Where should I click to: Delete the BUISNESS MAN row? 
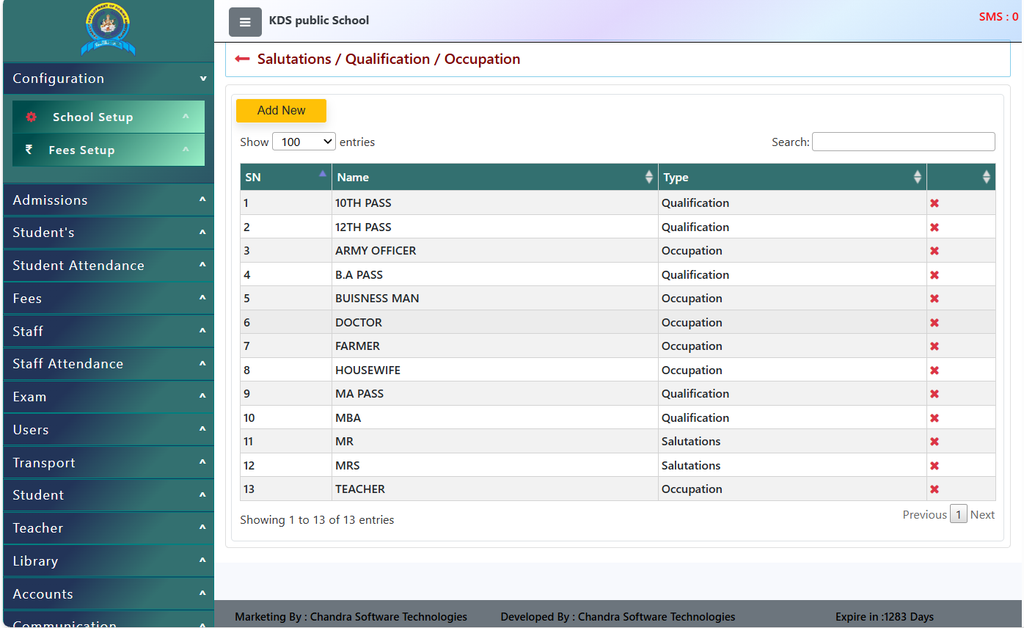pos(934,298)
